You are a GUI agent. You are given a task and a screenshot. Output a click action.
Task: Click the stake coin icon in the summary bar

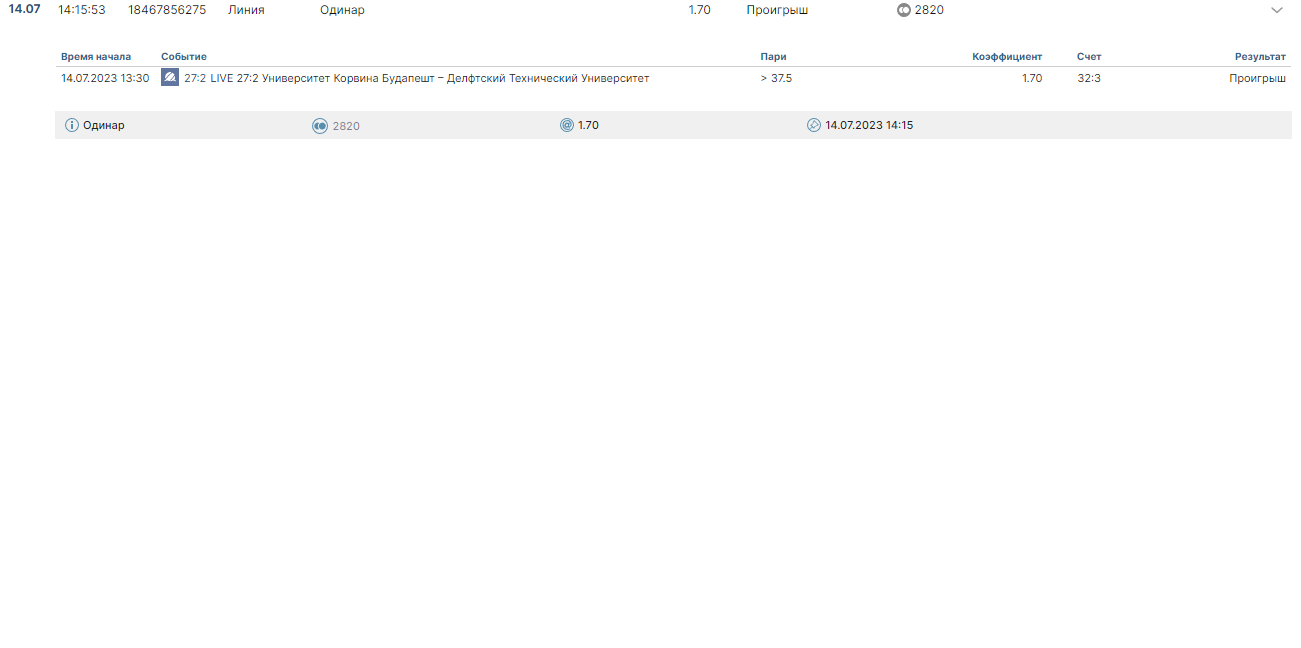pos(320,125)
